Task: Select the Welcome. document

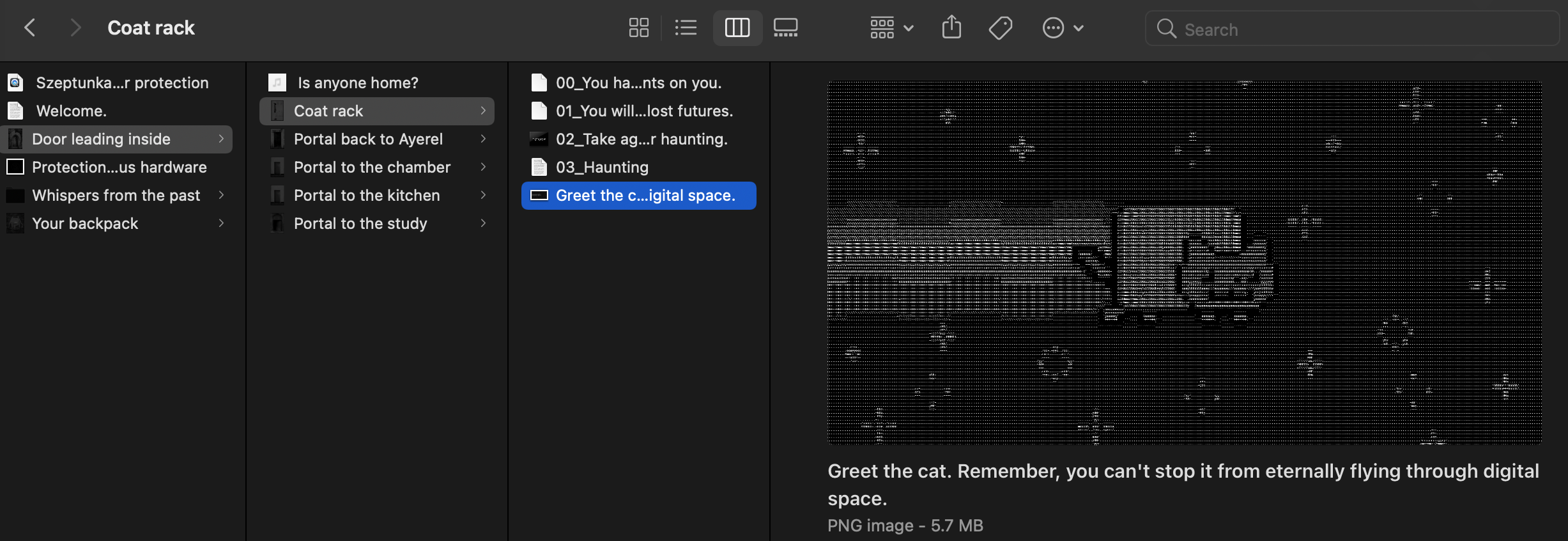Action: click(71, 111)
